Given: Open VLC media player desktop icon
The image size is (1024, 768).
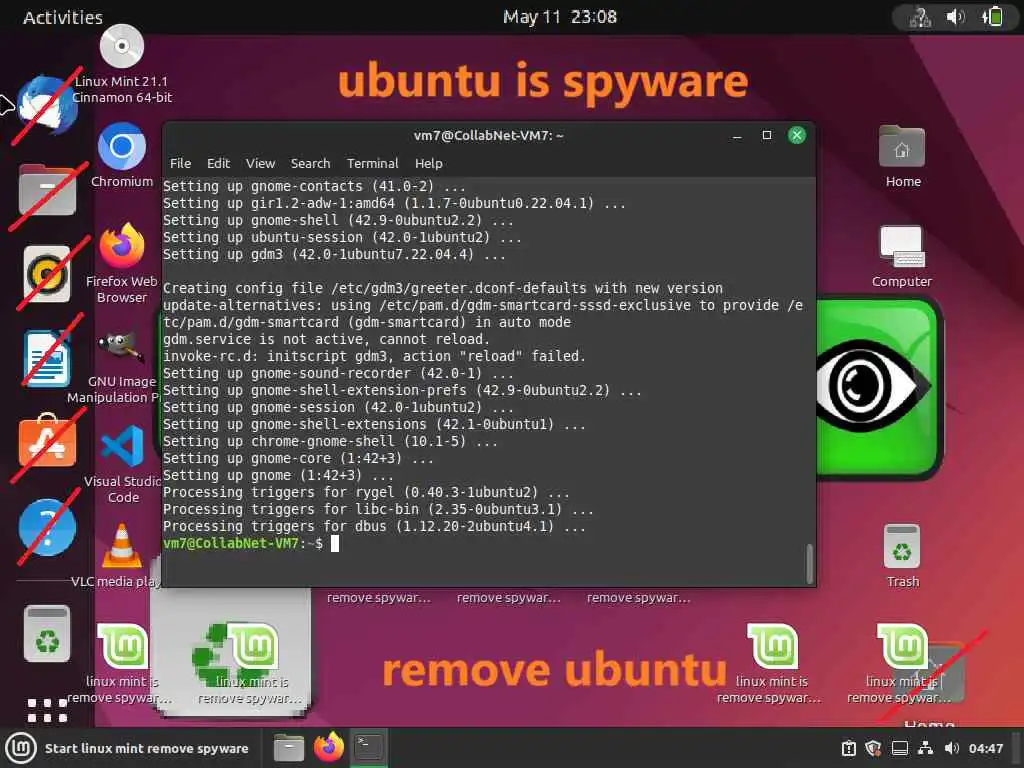Looking at the screenshot, I should (121, 545).
